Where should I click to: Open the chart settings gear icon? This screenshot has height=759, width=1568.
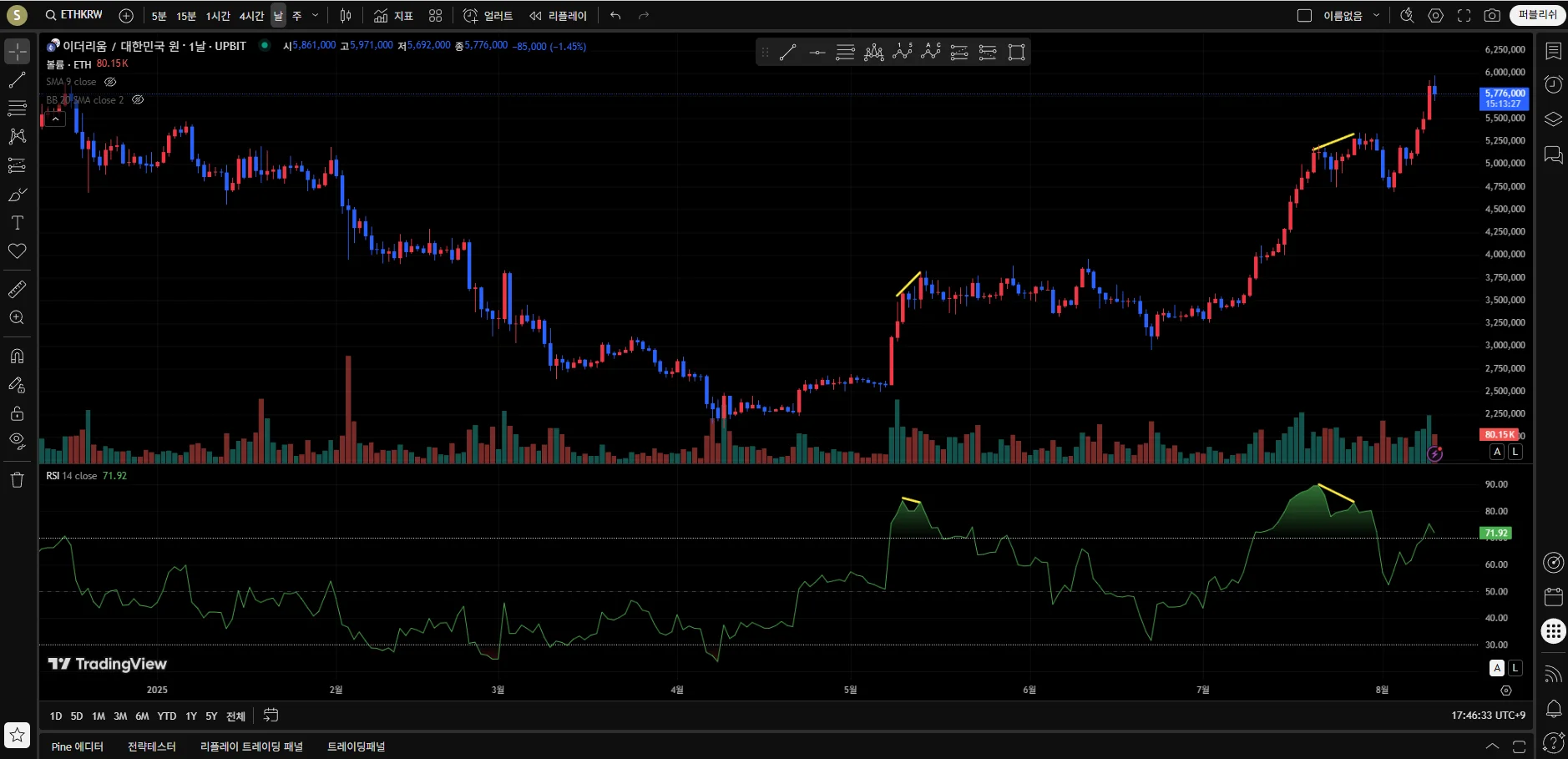pos(1436,16)
